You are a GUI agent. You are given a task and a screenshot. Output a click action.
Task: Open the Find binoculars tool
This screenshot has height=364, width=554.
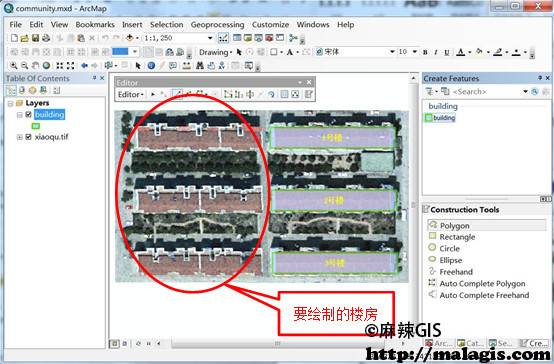pos(200,65)
